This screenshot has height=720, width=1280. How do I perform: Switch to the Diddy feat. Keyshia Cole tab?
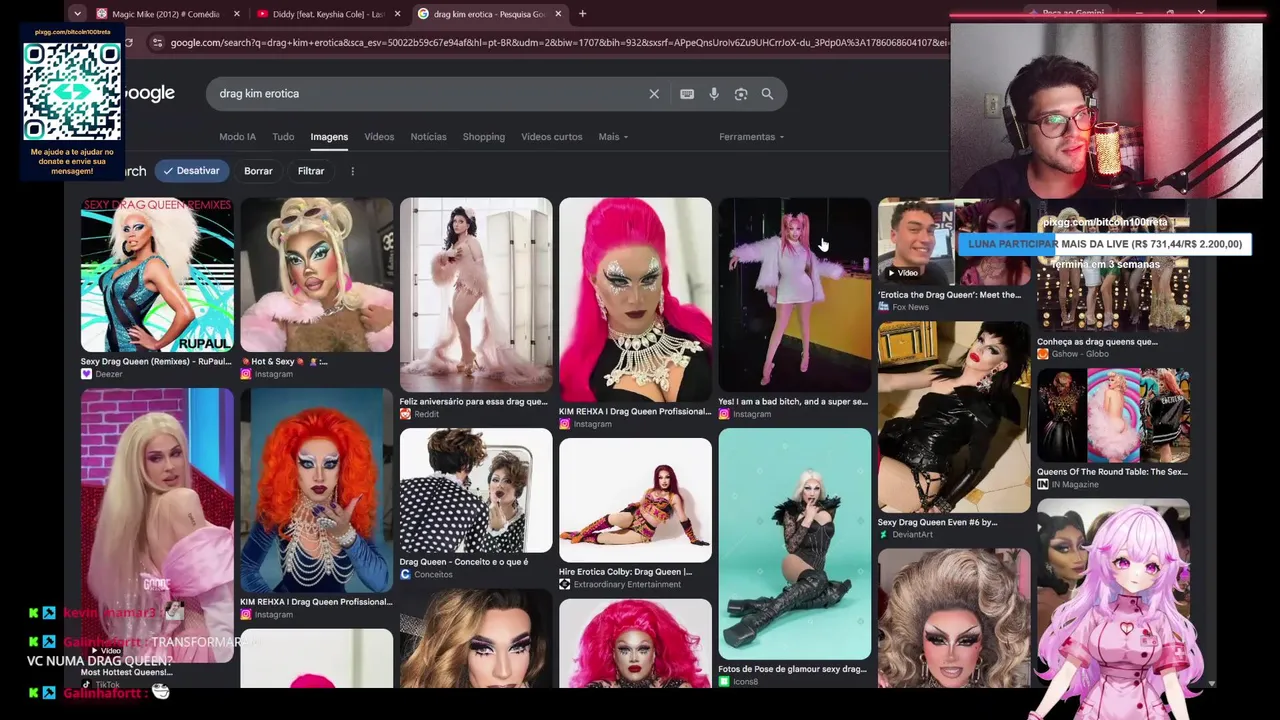[x=328, y=14]
